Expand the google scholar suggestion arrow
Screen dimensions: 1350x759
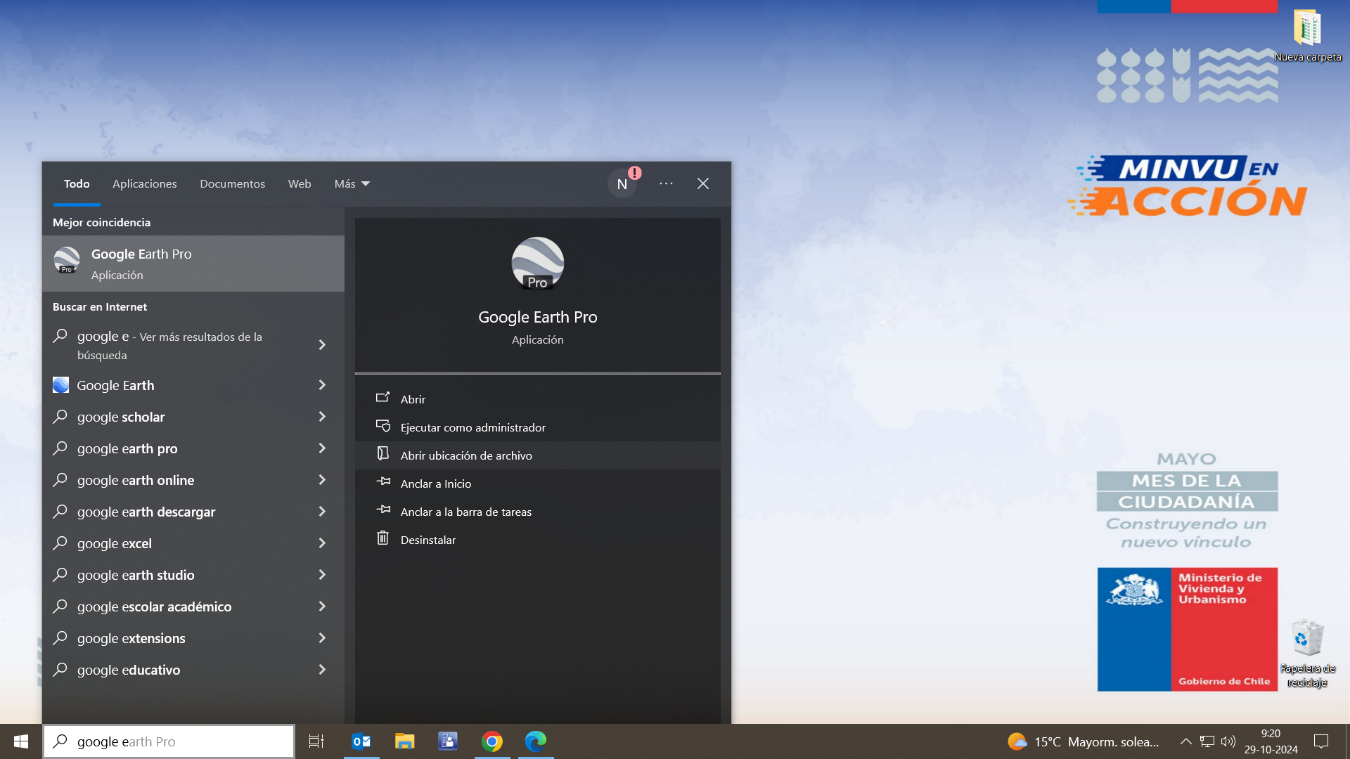click(322, 417)
